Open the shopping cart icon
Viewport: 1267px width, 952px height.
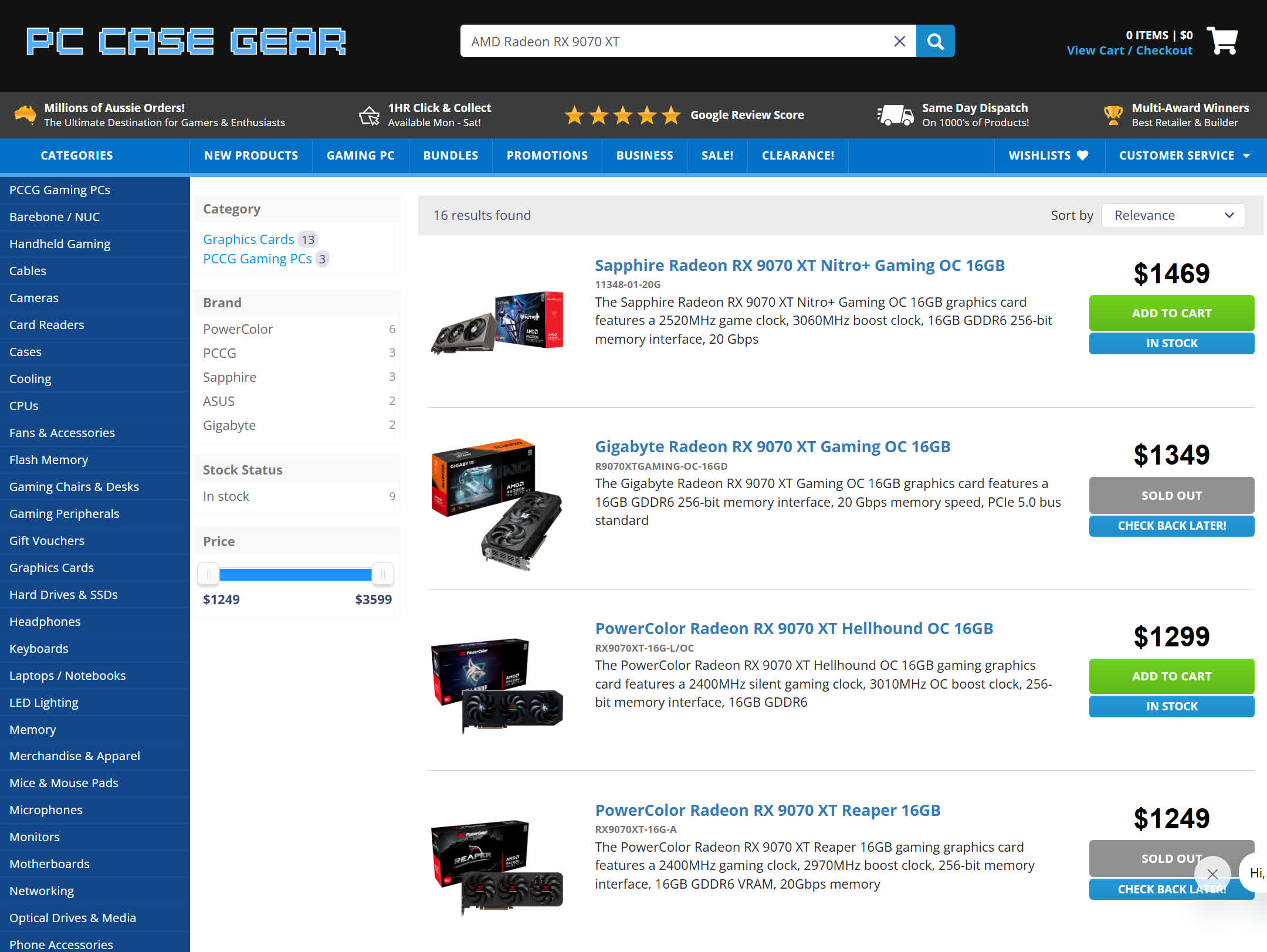pos(1222,41)
